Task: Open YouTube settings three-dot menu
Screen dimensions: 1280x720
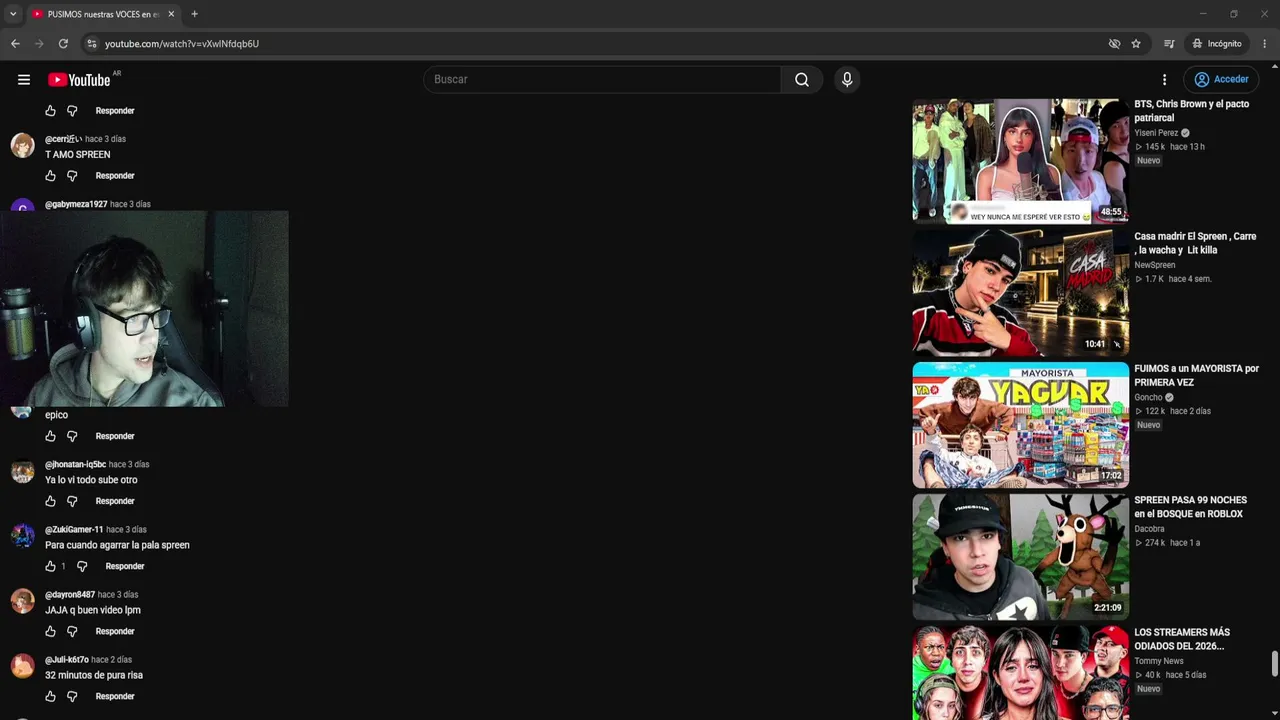Action: coord(1164,80)
